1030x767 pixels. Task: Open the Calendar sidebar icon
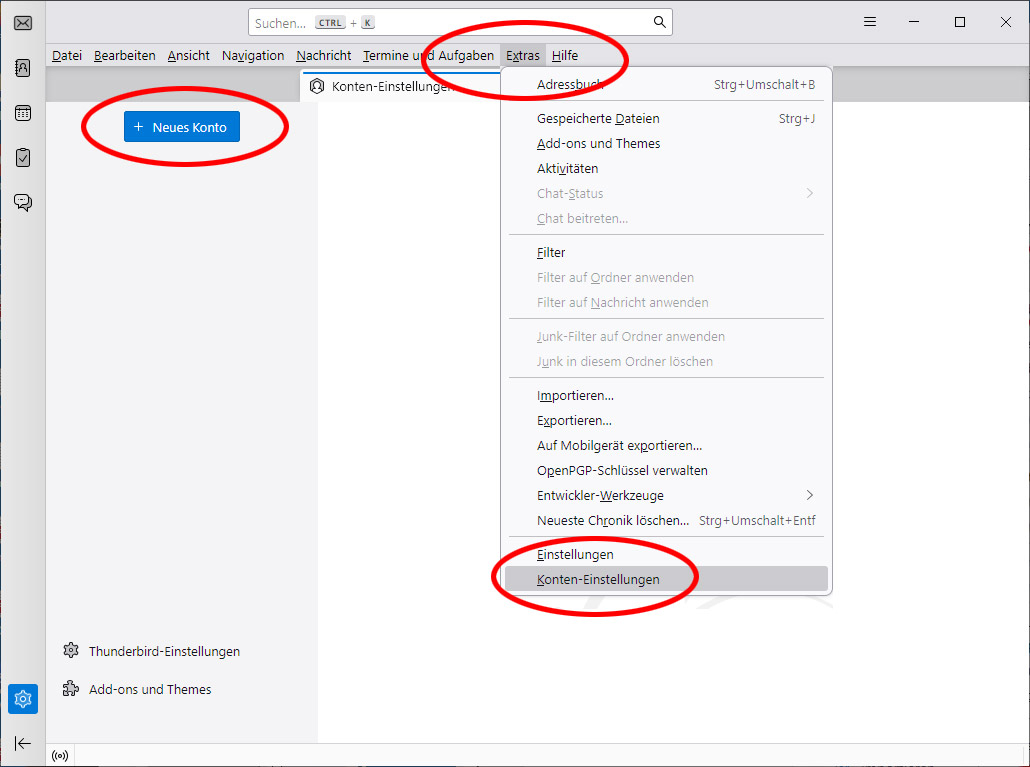click(23, 113)
